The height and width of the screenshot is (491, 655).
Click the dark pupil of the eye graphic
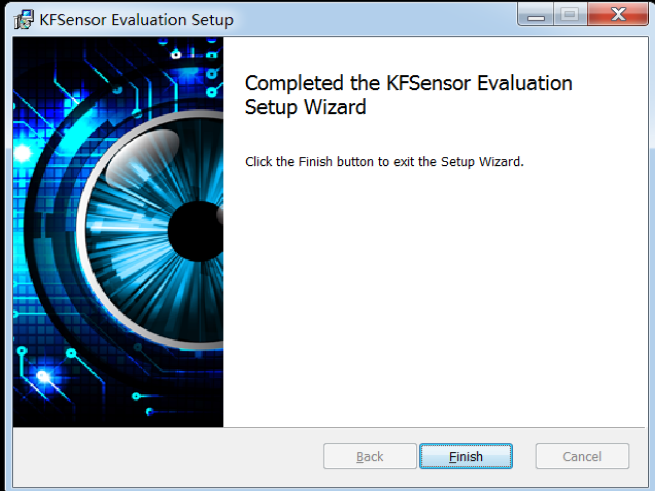coord(194,230)
